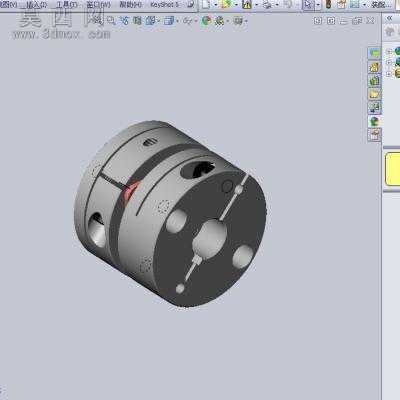Open the View Palette task pane tab
Screen dimensions: 400x400
point(374,107)
